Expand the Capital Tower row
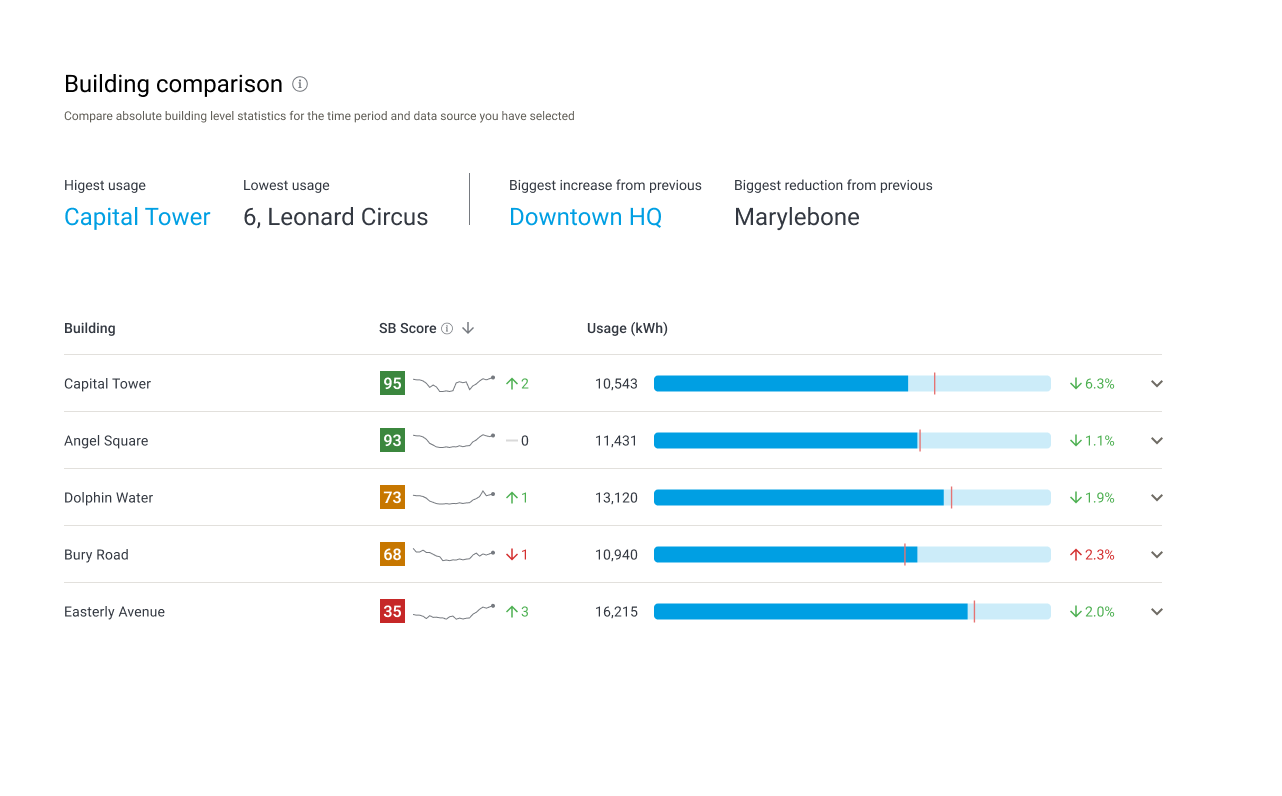 1157,383
